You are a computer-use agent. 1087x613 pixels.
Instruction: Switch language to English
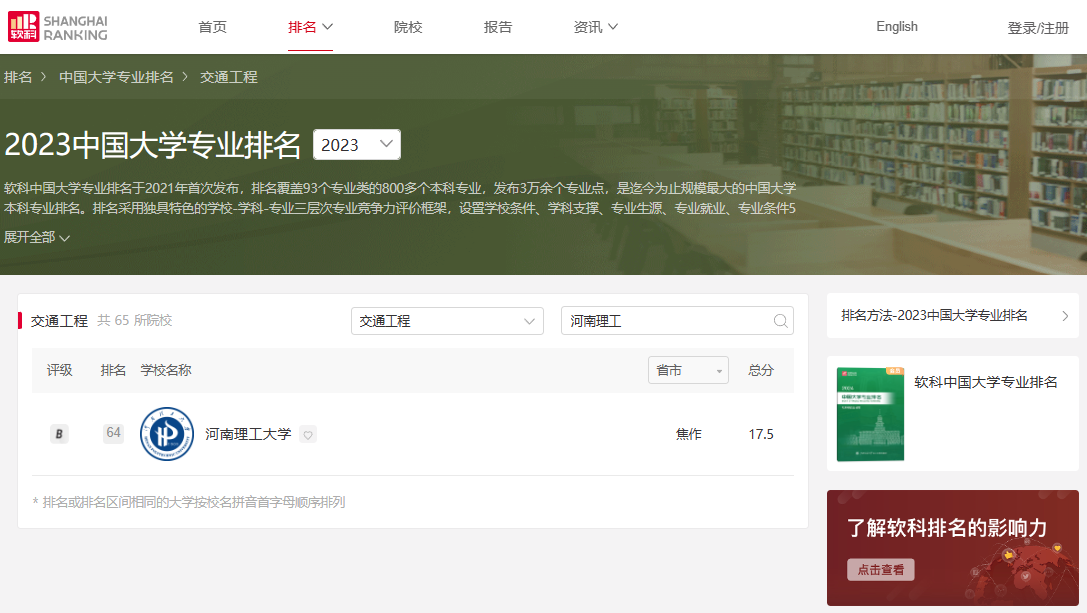896,27
